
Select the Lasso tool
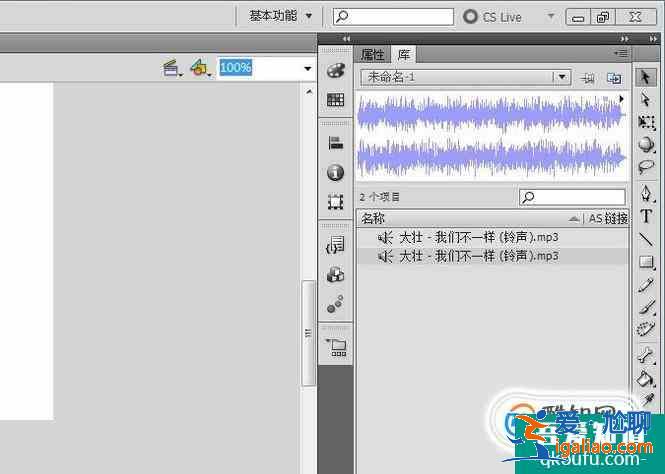point(645,166)
